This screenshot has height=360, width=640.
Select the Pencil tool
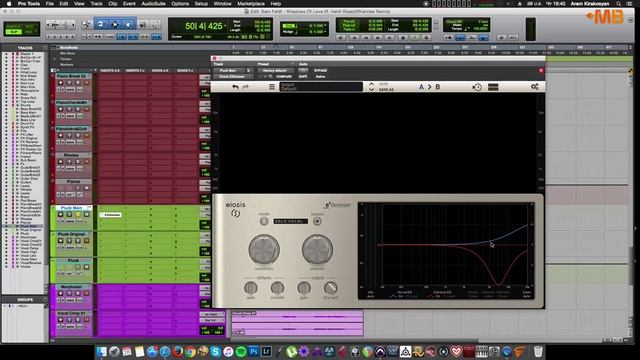click(x=156, y=25)
